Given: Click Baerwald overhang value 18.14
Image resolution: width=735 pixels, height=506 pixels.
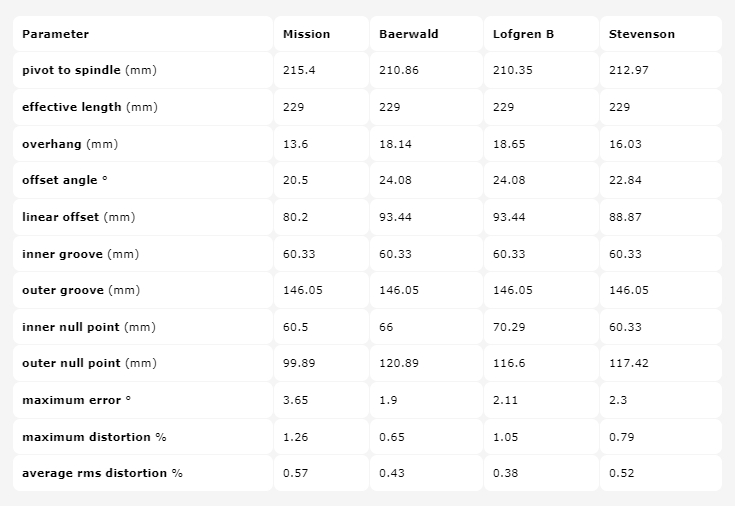Looking at the screenshot, I should pyautogui.click(x=394, y=144).
